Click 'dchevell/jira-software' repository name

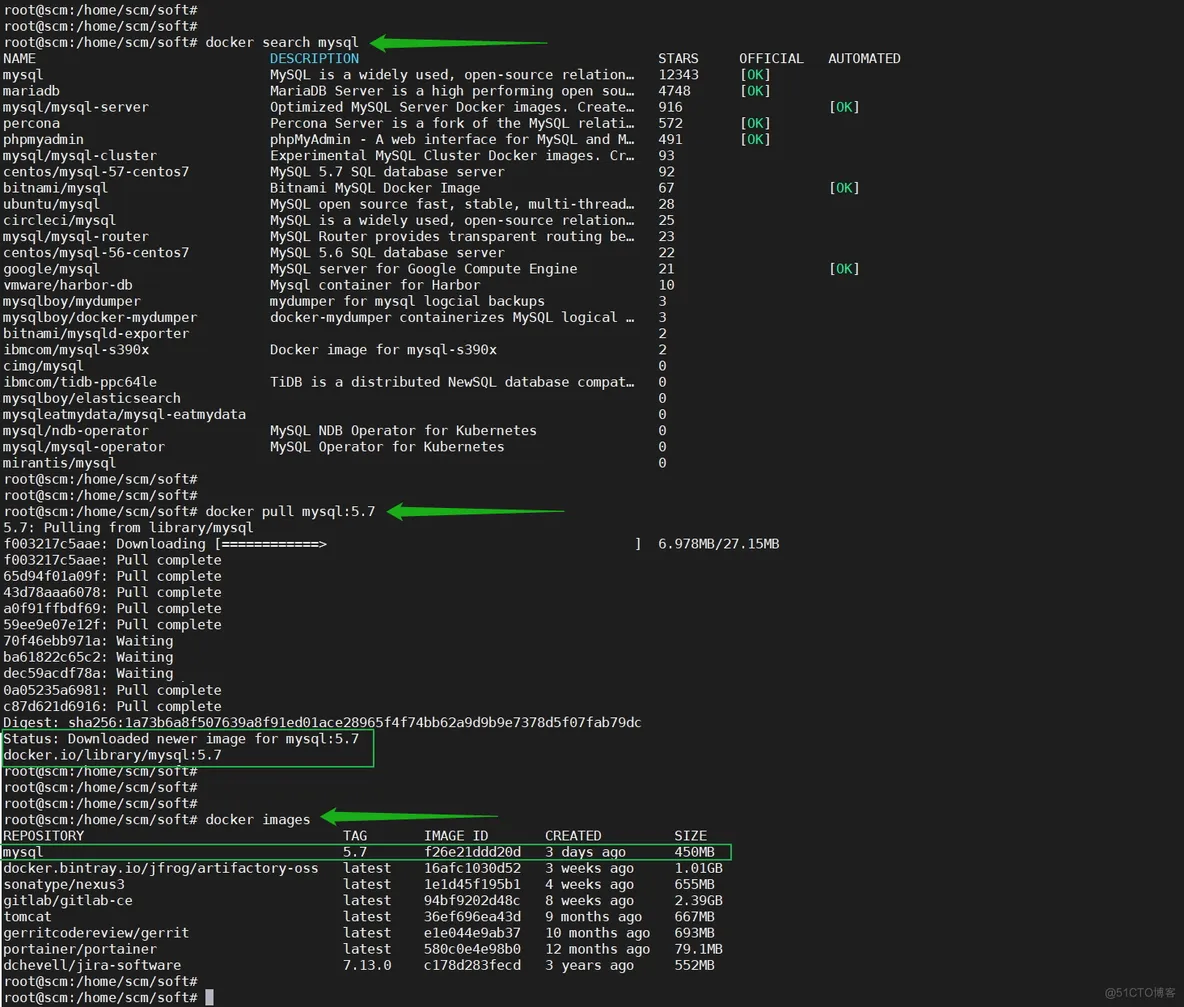(92, 965)
